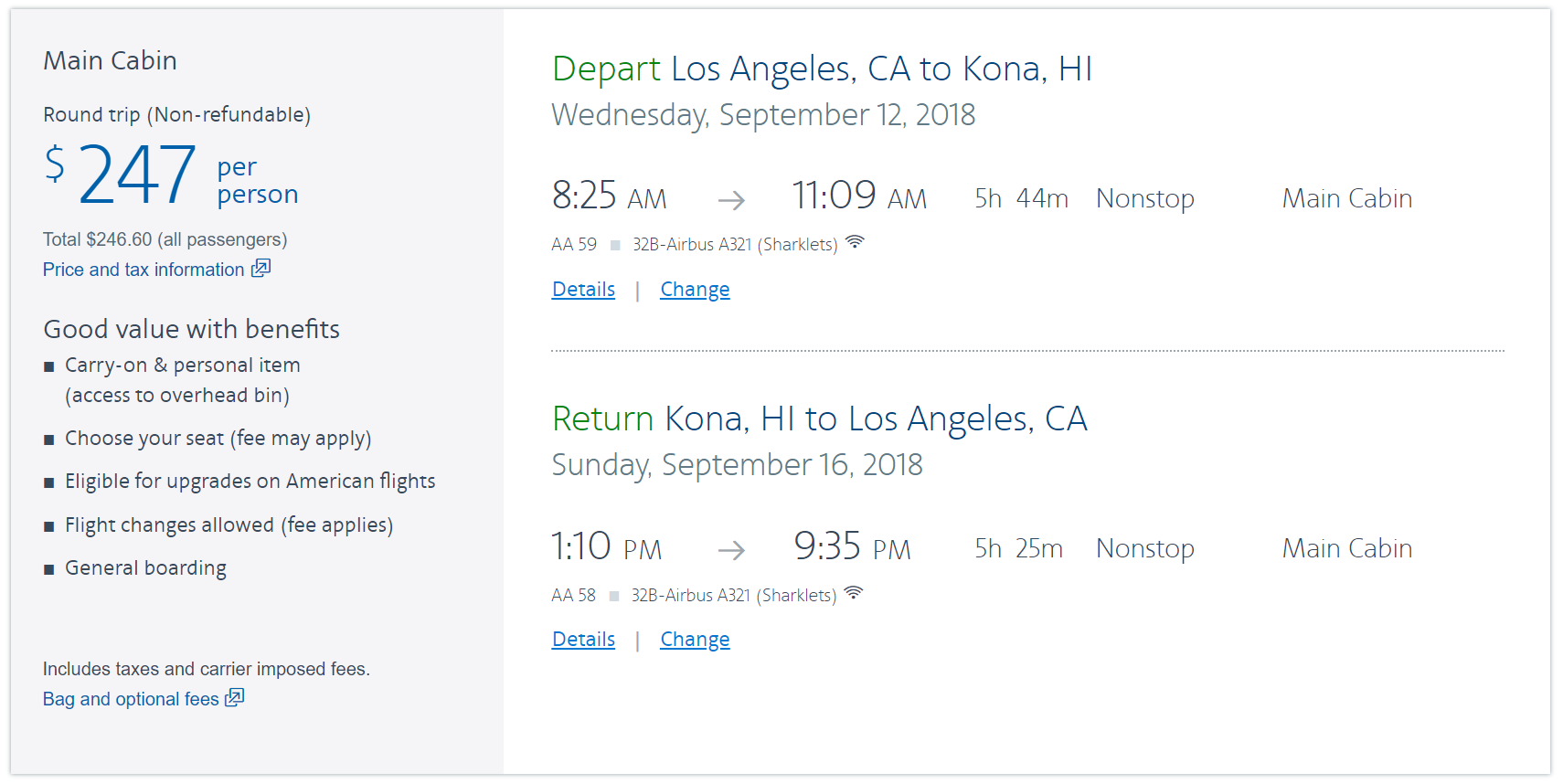This screenshot has height=784, width=1563.
Task: Click the external-link icon beside Price and tax information
Action: pyautogui.click(x=261, y=268)
